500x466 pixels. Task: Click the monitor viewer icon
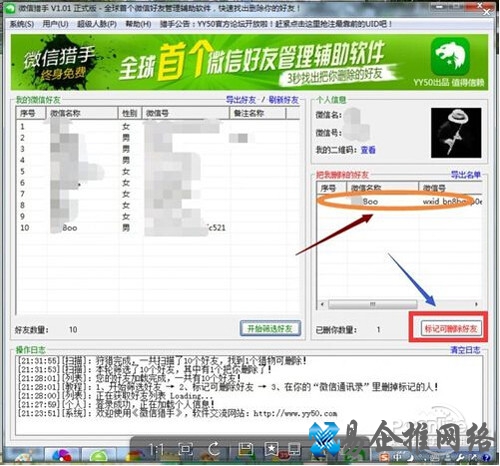click(x=295, y=449)
